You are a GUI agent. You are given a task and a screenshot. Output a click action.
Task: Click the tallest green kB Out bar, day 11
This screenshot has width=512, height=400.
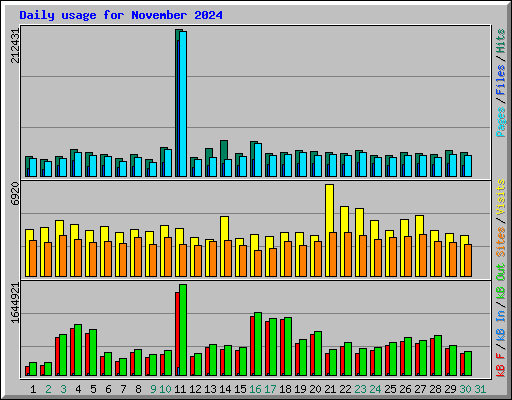(x=183, y=330)
